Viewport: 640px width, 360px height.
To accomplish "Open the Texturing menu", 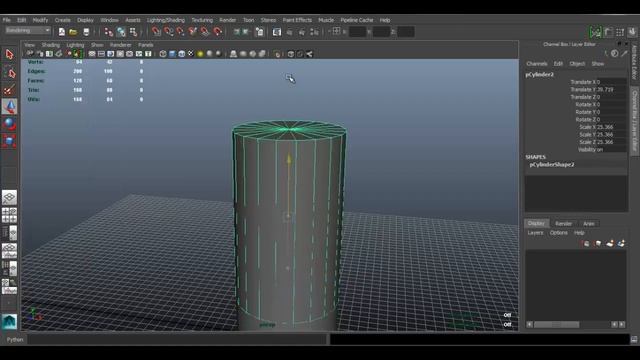I will click(202, 20).
